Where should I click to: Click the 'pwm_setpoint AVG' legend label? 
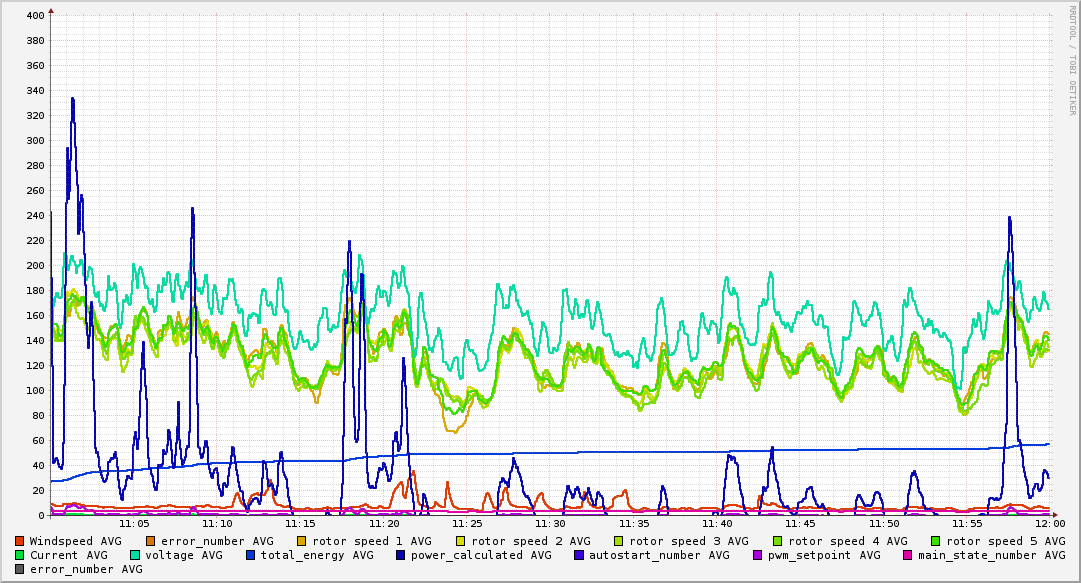point(825,555)
